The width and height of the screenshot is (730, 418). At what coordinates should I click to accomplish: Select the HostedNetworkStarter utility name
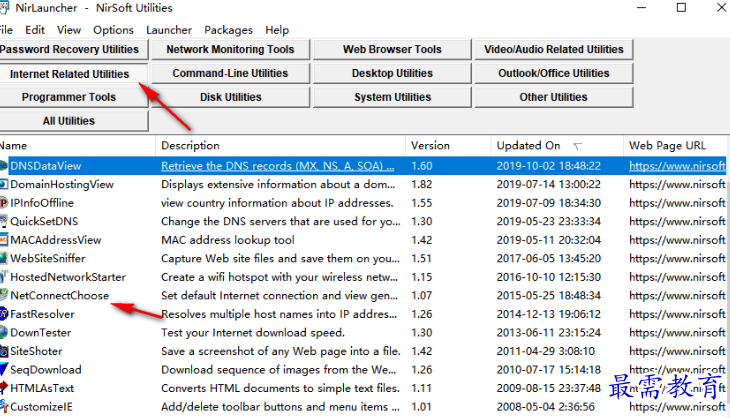point(68,277)
